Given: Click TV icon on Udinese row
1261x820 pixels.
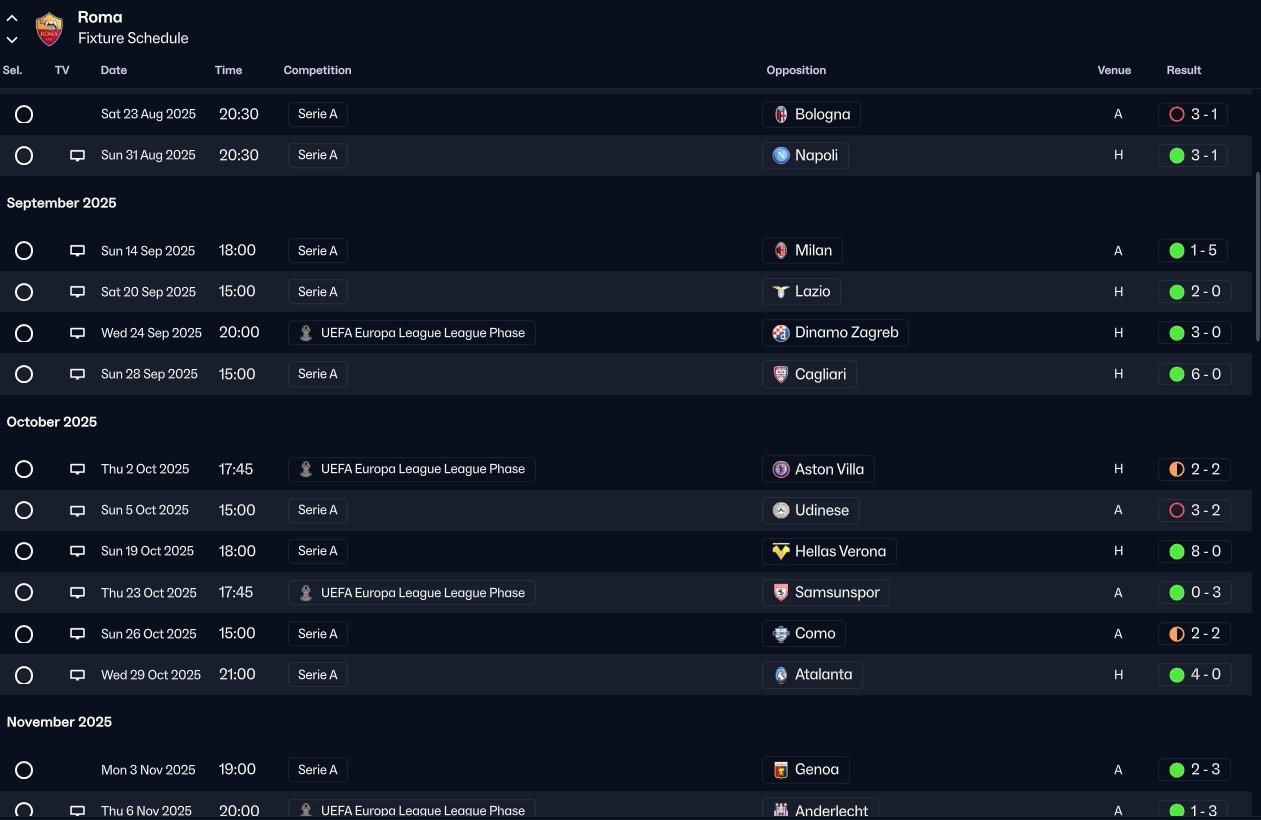Looking at the screenshot, I should [x=77, y=511].
